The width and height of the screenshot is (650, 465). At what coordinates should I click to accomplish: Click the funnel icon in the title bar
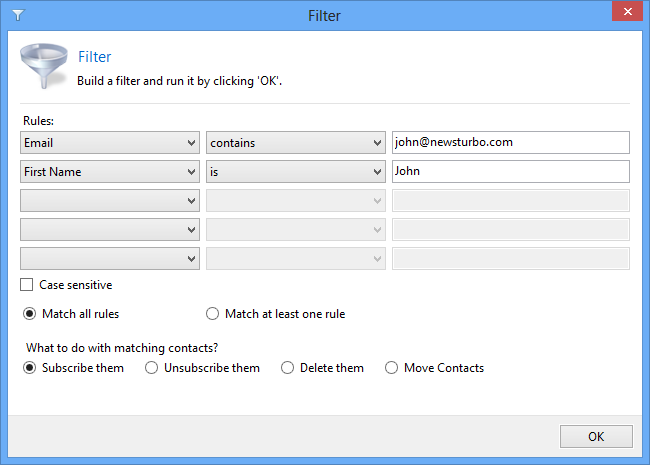tap(18, 15)
